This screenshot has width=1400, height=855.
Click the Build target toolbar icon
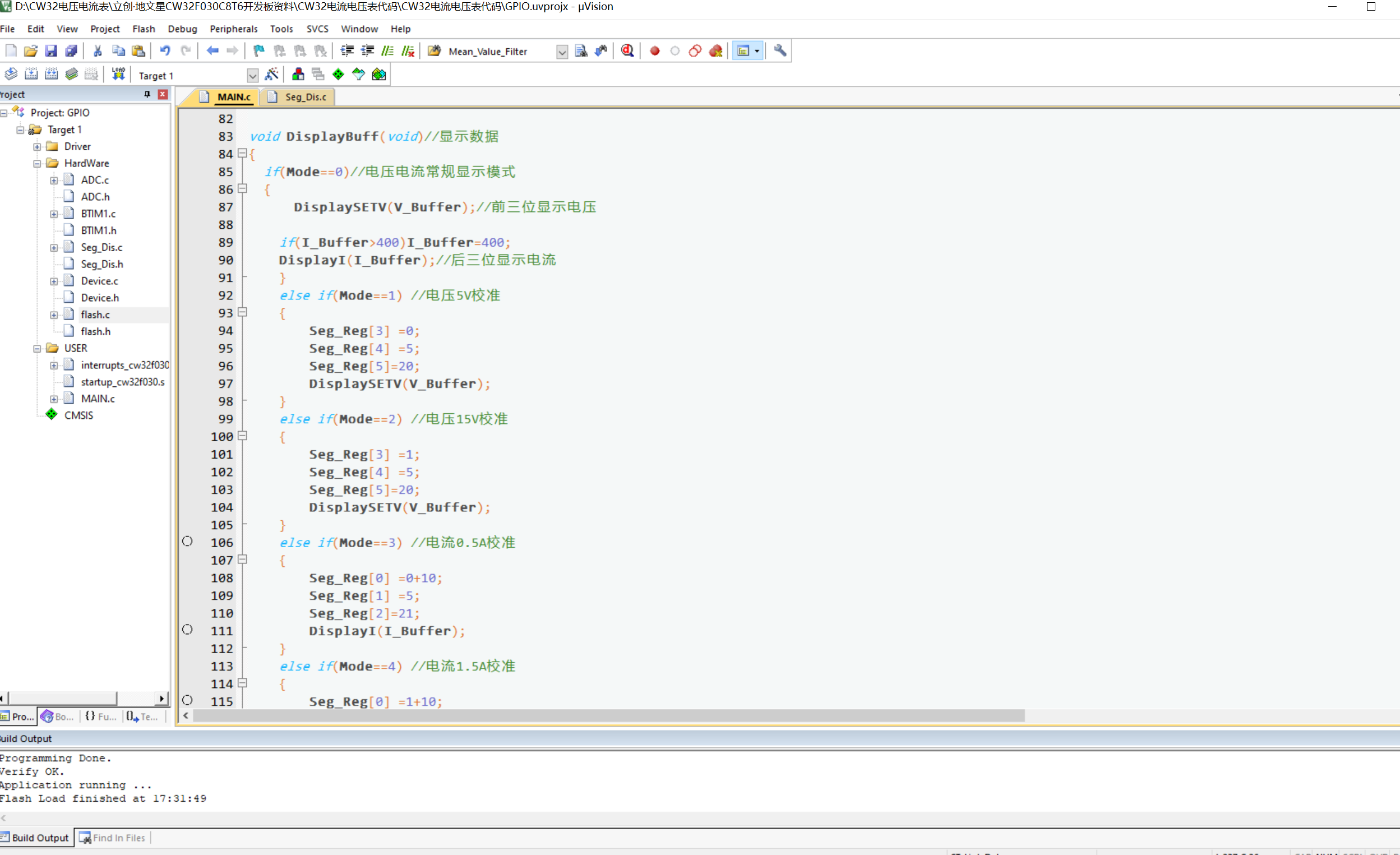point(31,74)
